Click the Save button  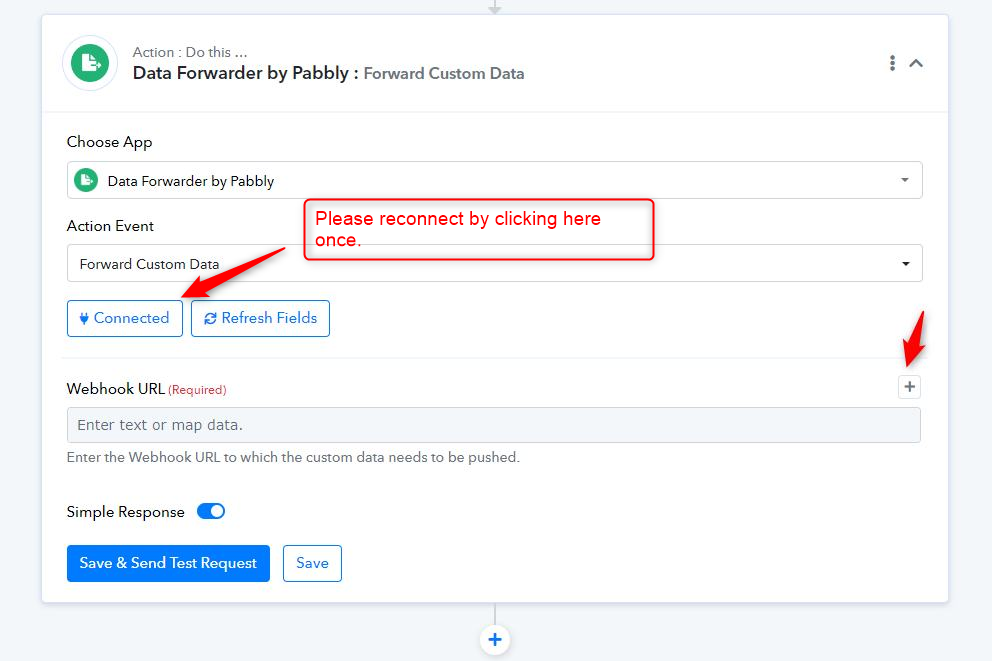point(312,563)
